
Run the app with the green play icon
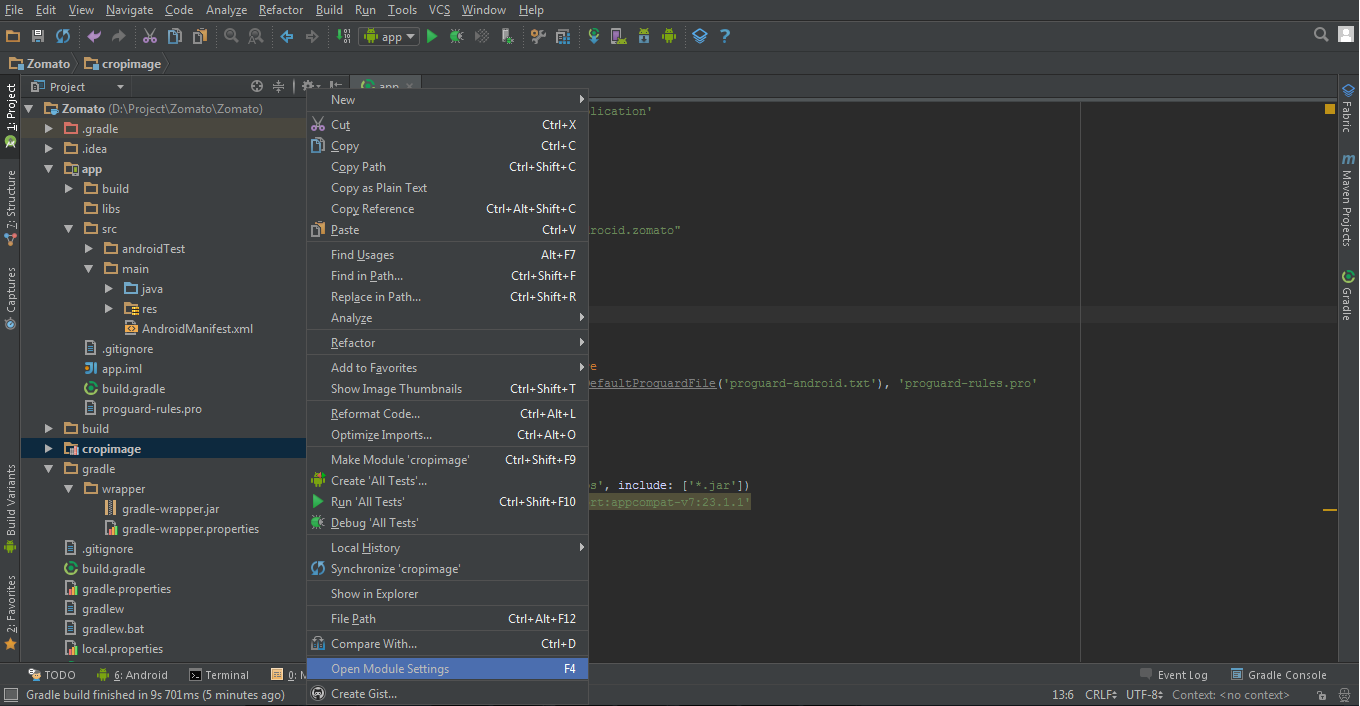point(432,36)
